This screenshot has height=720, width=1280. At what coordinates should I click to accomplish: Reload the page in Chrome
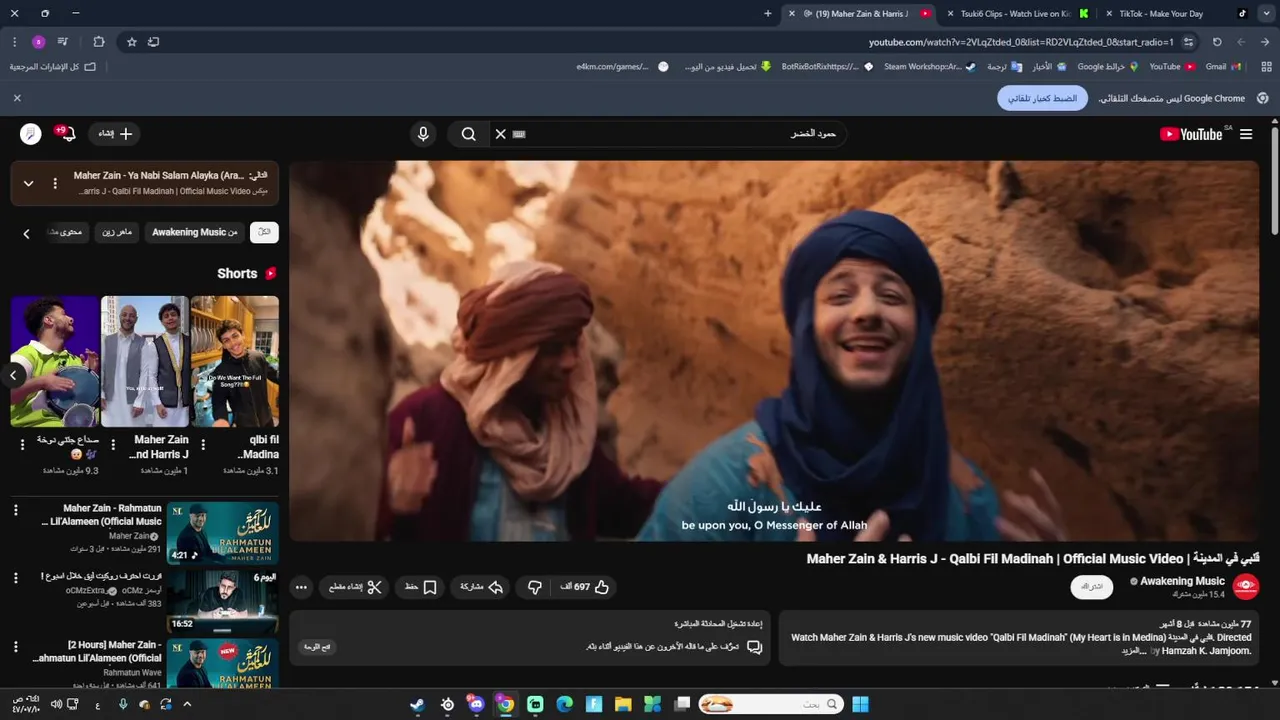[x=1217, y=42]
